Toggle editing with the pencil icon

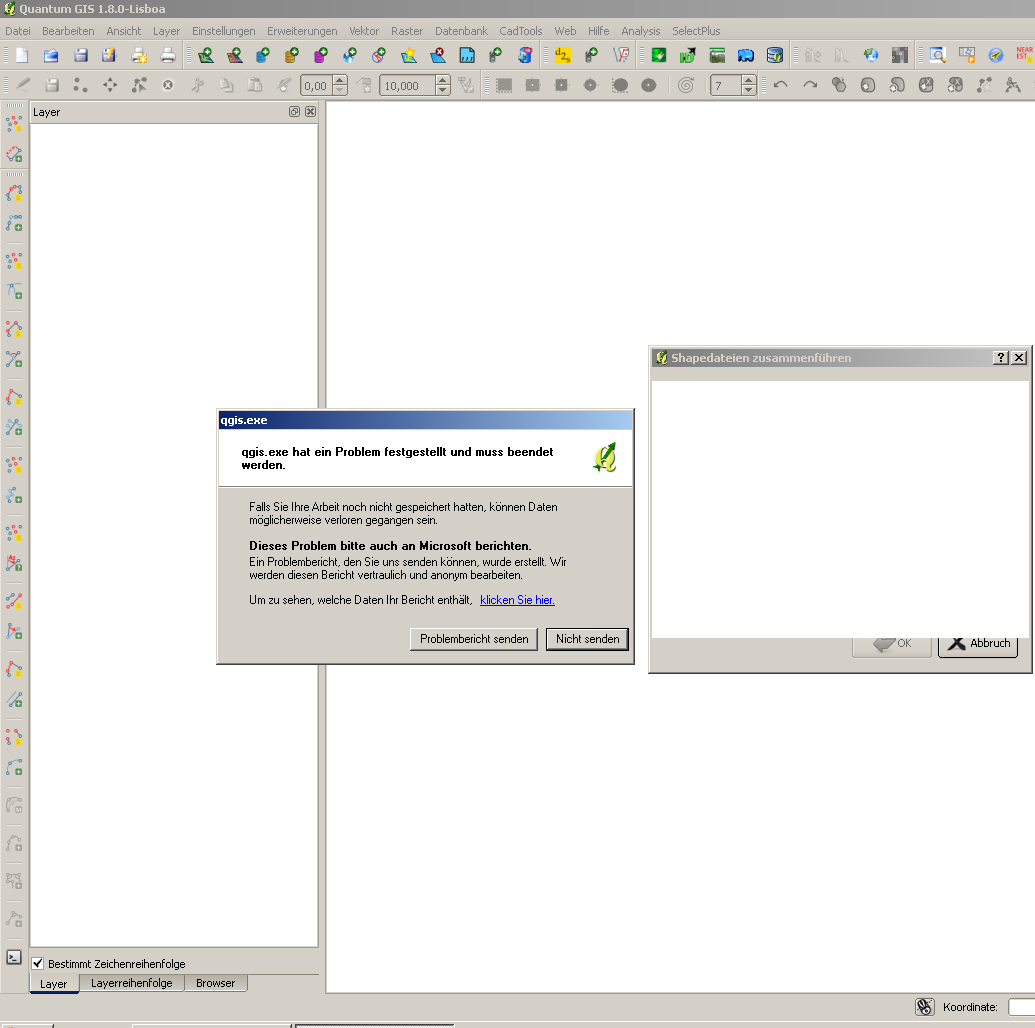(23, 85)
